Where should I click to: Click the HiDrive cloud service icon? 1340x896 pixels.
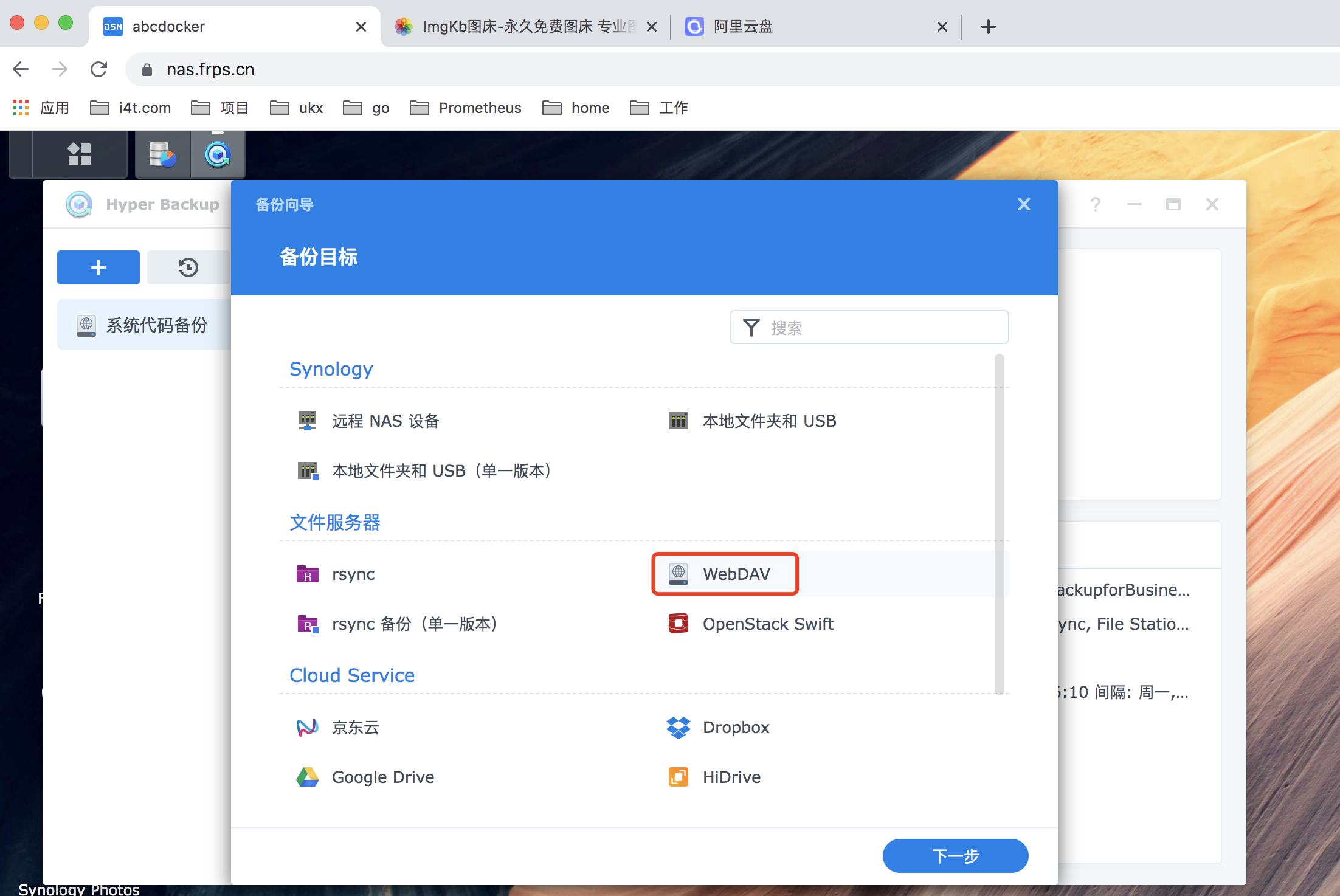[x=679, y=778]
